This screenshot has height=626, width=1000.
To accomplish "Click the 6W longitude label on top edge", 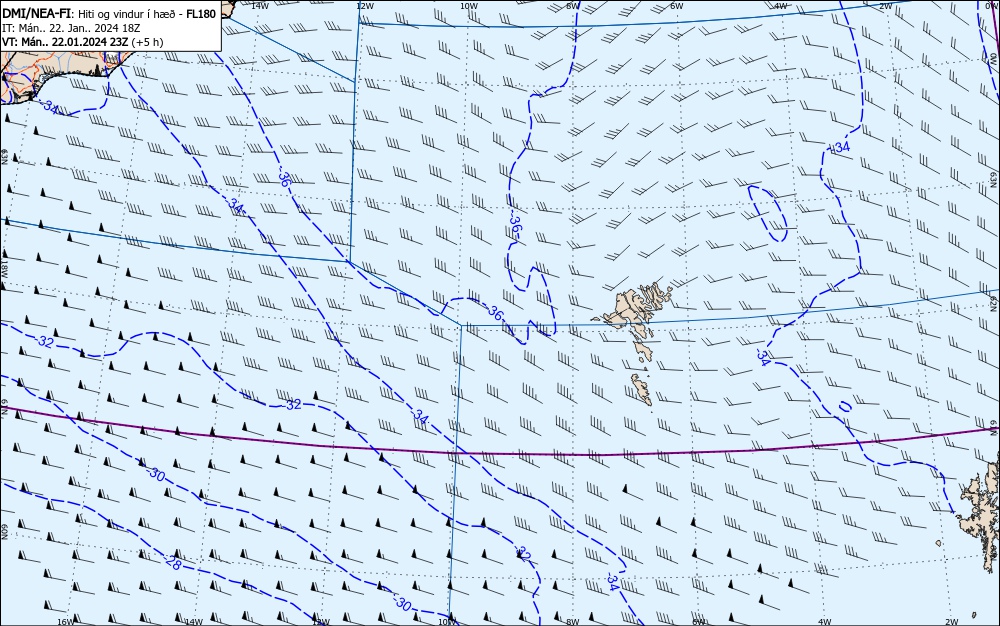I will tap(677, 6).
